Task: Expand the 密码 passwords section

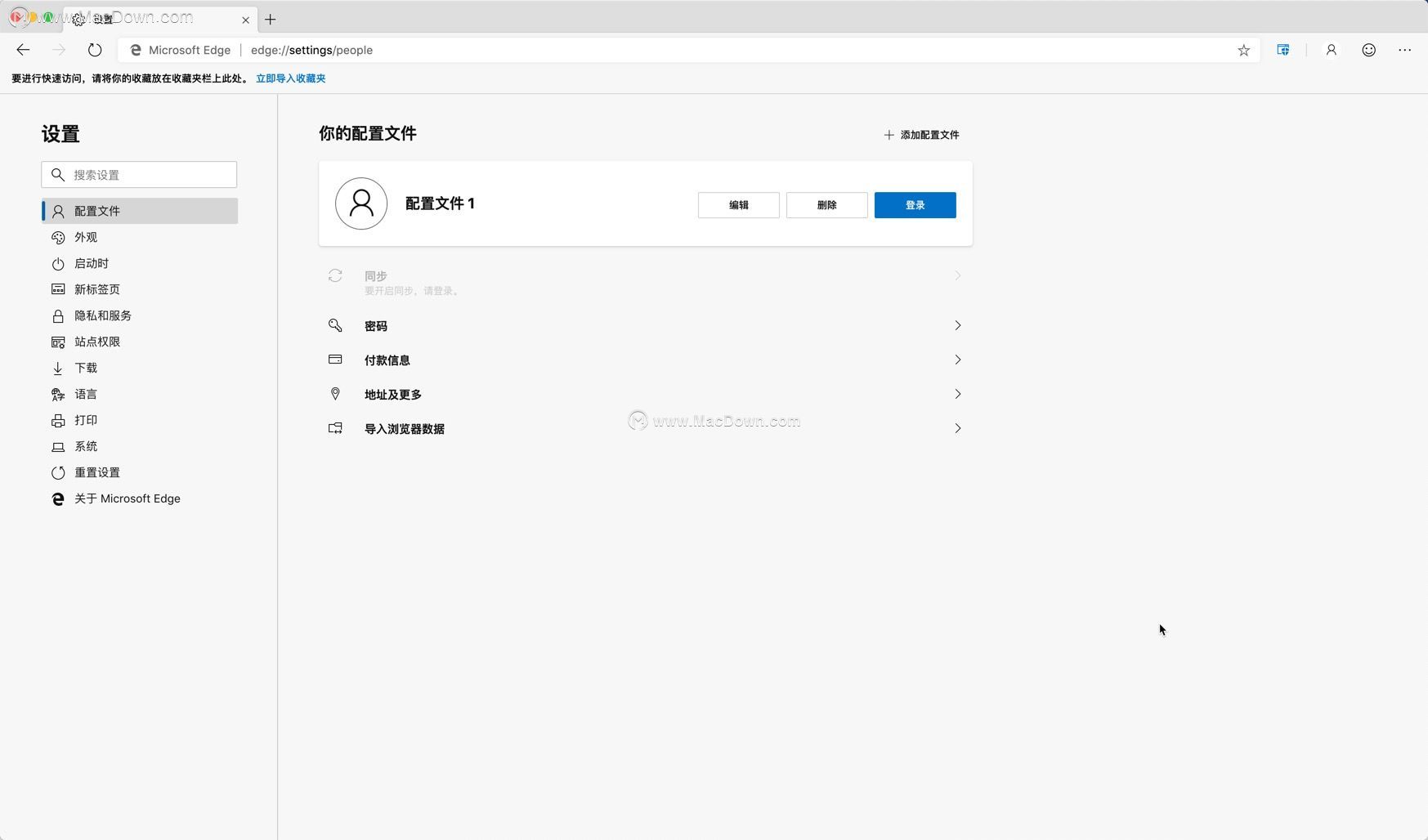Action: pyautogui.click(x=646, y=325)
